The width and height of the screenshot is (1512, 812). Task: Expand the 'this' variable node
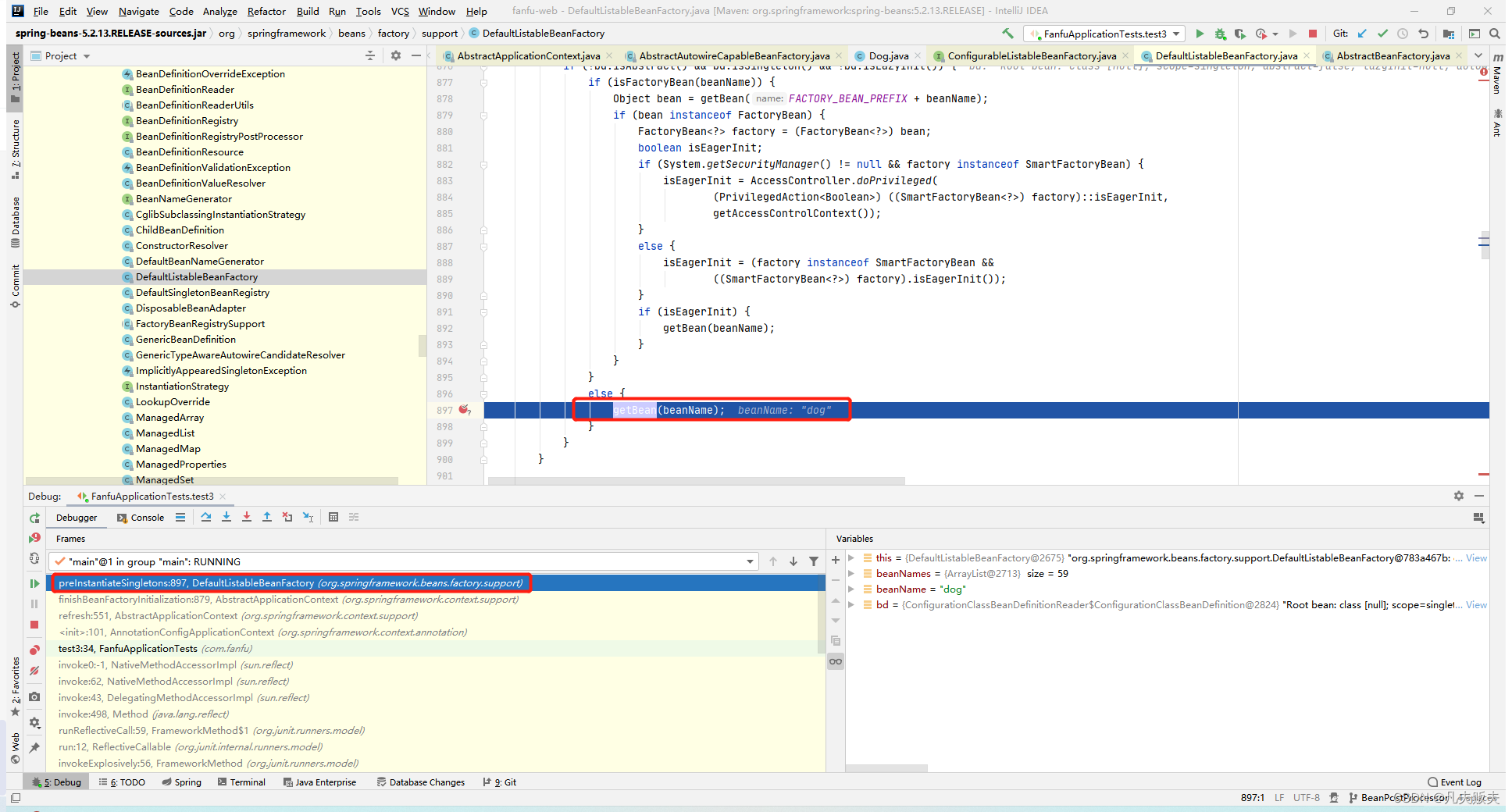pyautogui.click(x=851, y=557)
